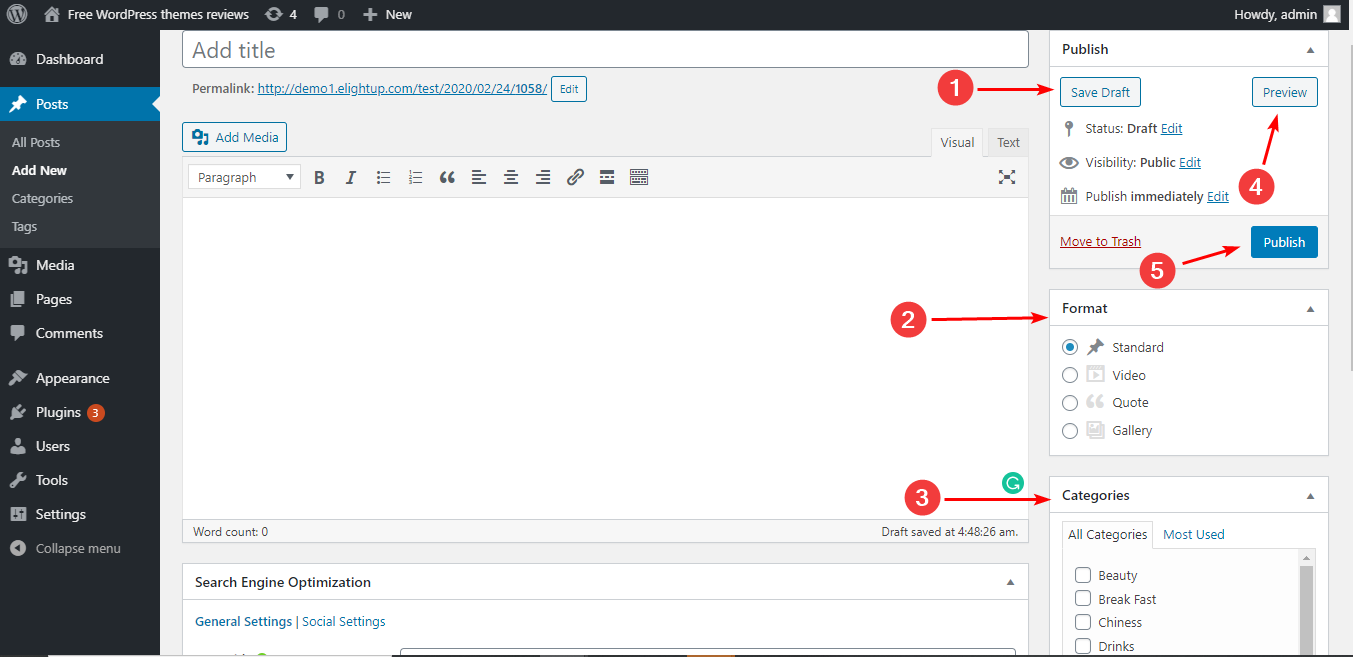This screenshot has height=657, width=1353.
Task: Insert a blockquote
Action: 447,177
